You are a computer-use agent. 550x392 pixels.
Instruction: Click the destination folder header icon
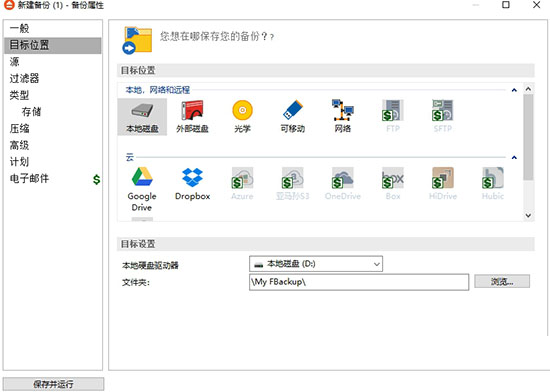click(137, 40)
